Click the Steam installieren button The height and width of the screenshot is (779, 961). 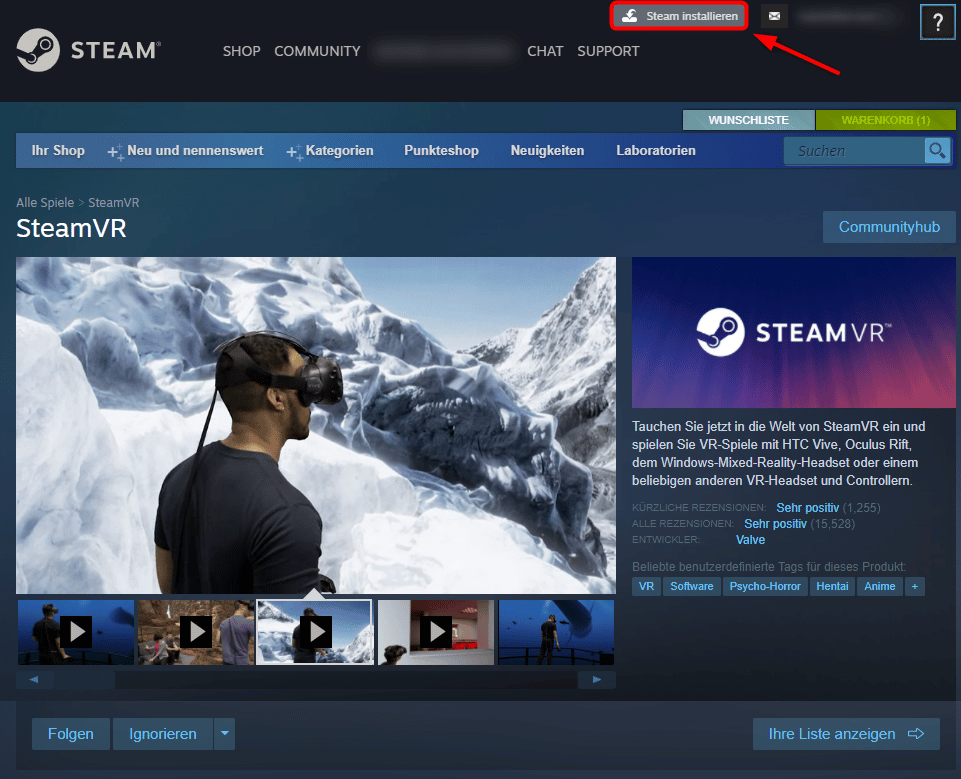(679, 16)
